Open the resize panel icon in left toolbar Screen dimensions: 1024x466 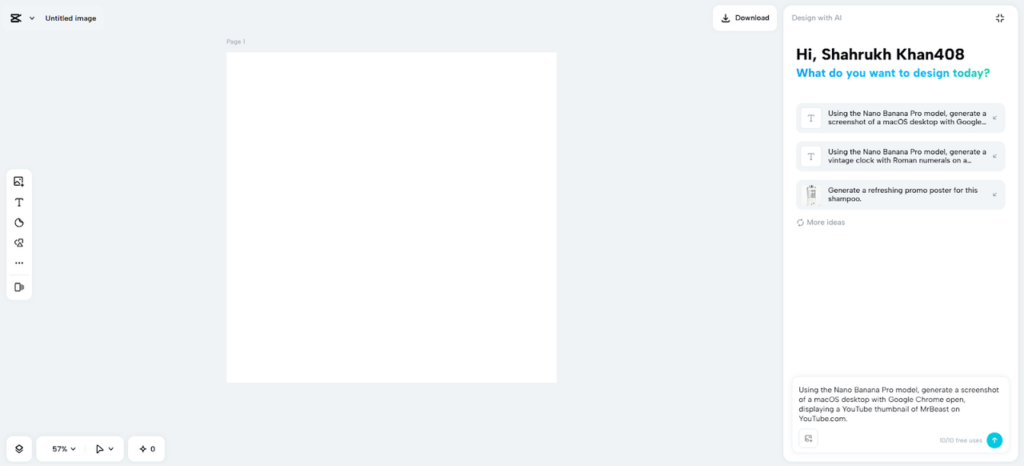tap(19, 287)
